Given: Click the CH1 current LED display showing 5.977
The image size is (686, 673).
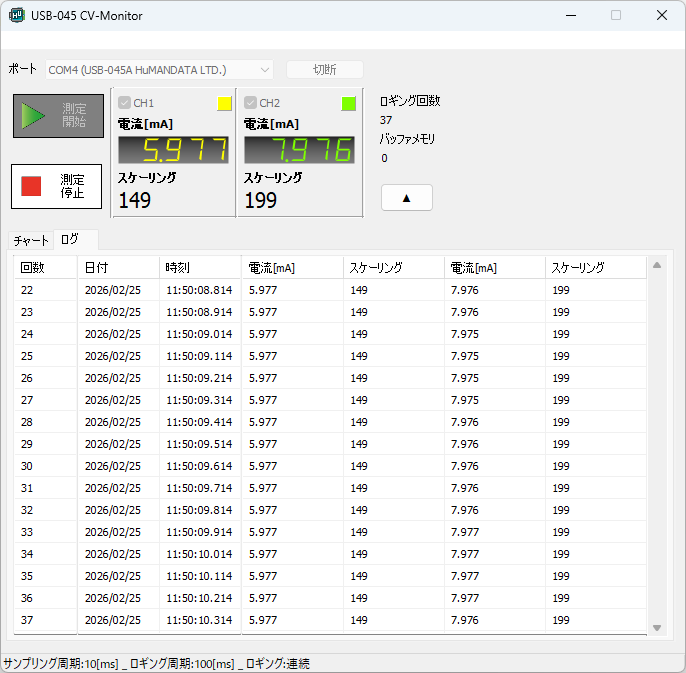Looking at the screenshot, I should tap(173, 150).
